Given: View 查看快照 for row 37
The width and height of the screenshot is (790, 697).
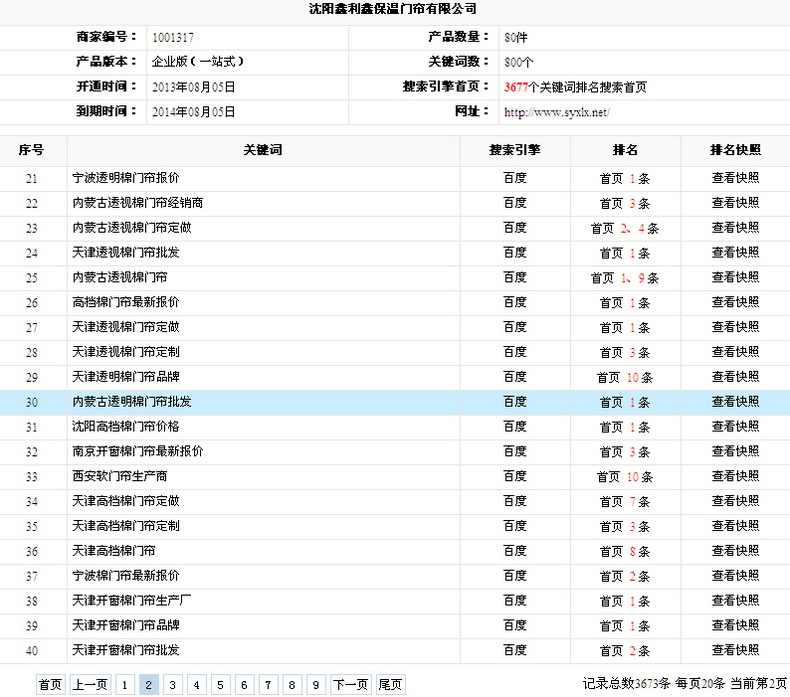Looking at the screenshot, I should click(x=735, y=576).
